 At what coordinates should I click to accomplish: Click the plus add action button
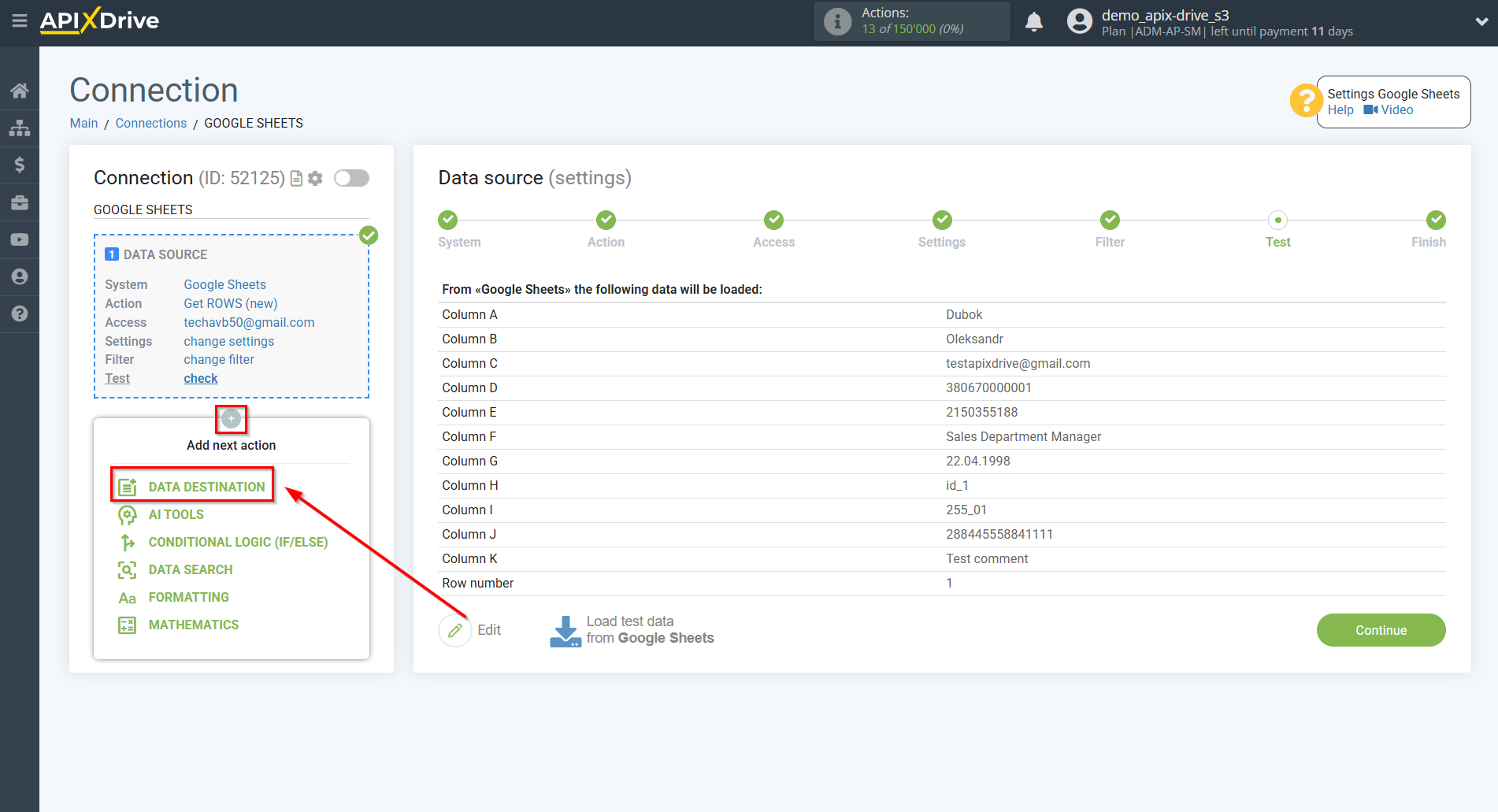click(x=231, y=419)
